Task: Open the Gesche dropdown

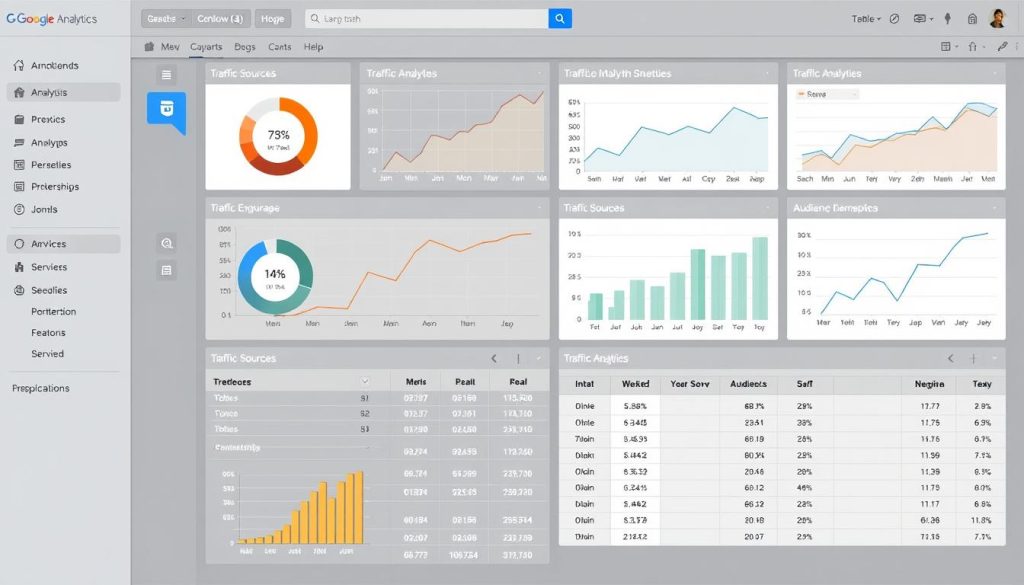Action: pyautogui.click(x=166, y=18)
